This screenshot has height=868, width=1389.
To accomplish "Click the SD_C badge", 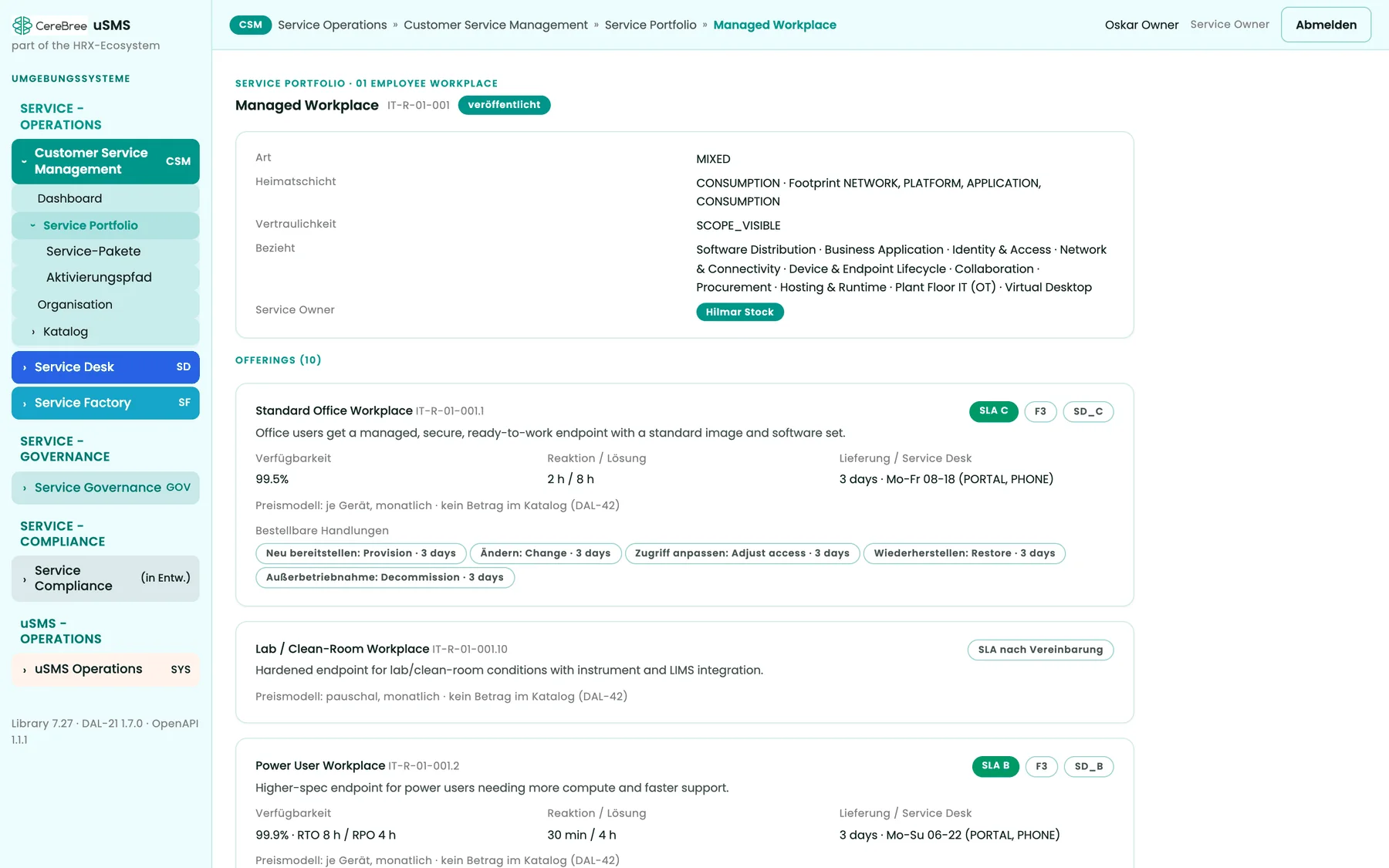I will tap(1088, 411).
